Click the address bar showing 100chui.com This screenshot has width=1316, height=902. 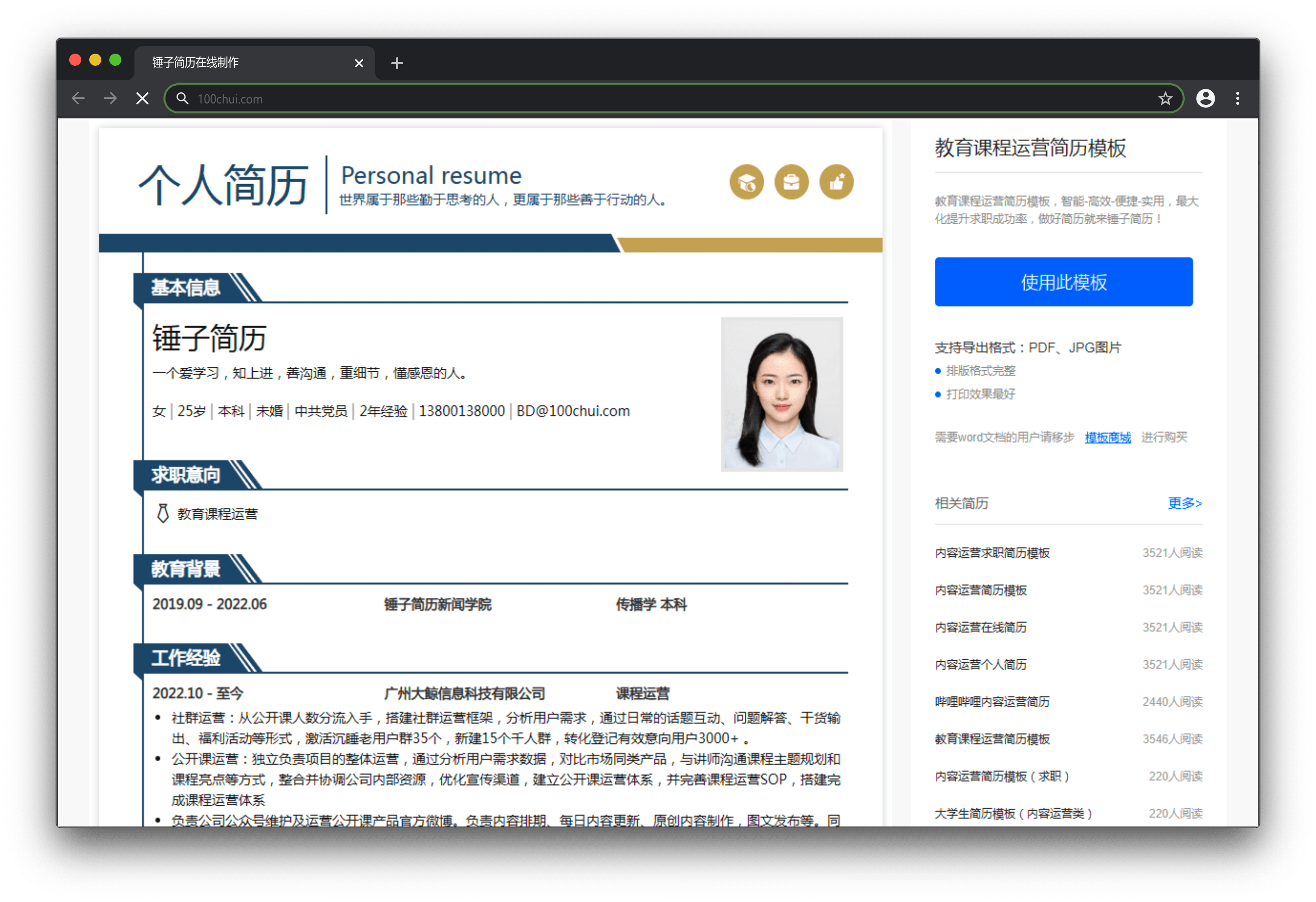tap(674, 99)
